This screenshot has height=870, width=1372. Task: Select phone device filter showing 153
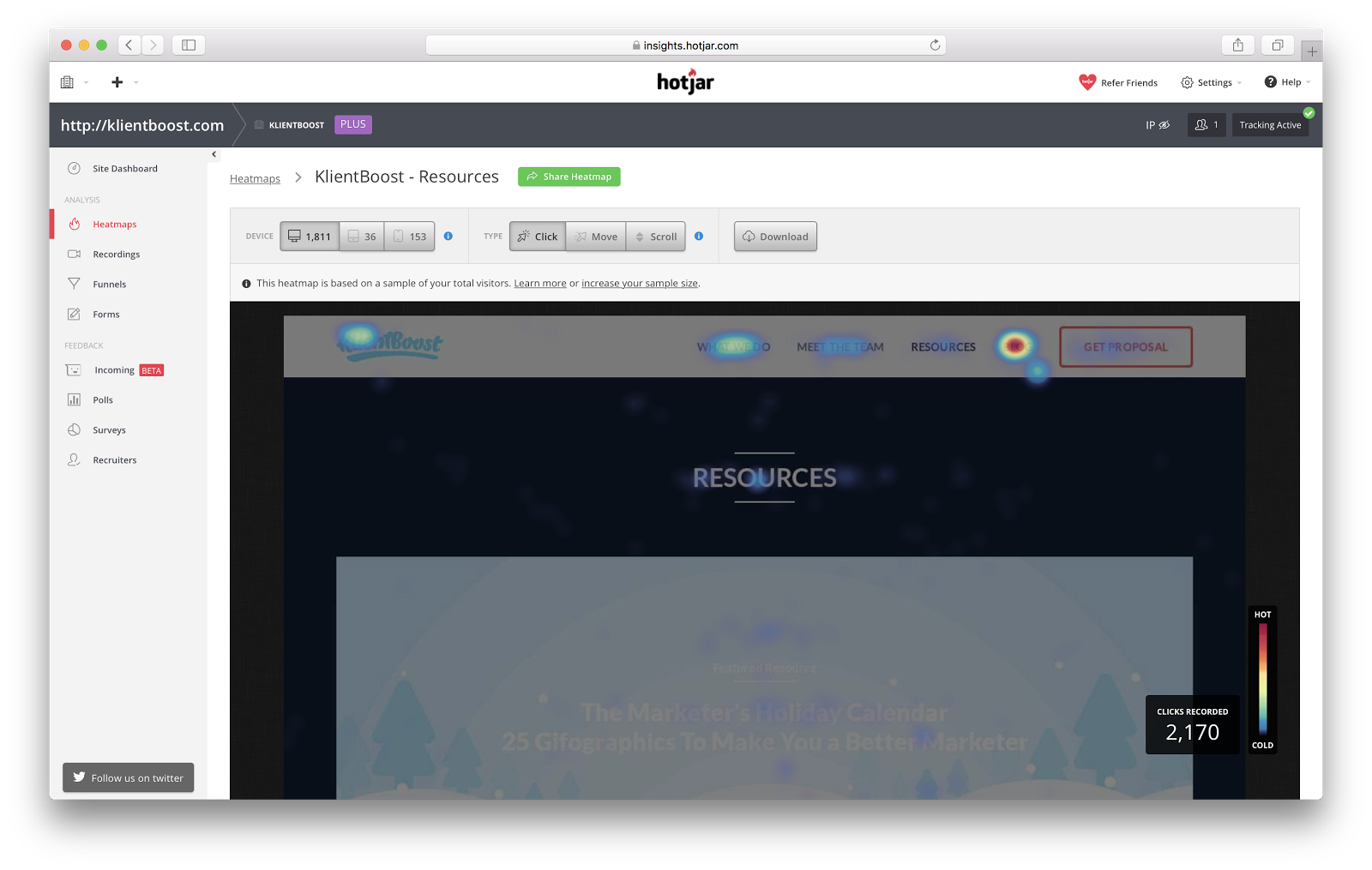click(x=409, y=237)
